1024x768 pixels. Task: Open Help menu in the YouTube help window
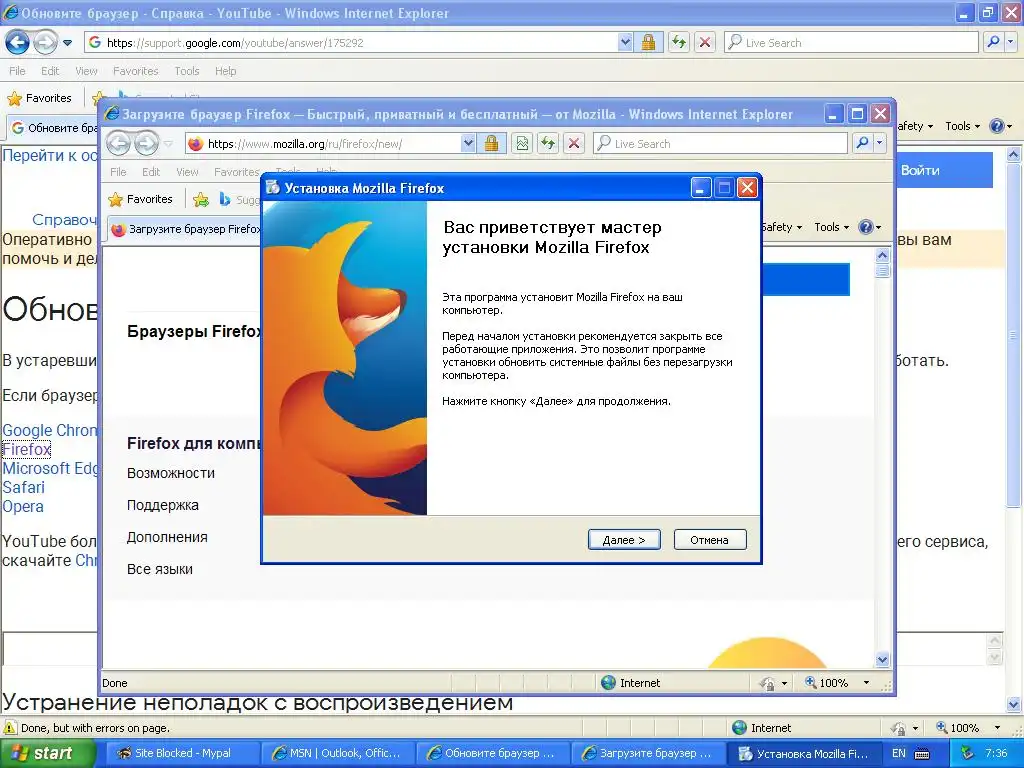tap(226, 71)
